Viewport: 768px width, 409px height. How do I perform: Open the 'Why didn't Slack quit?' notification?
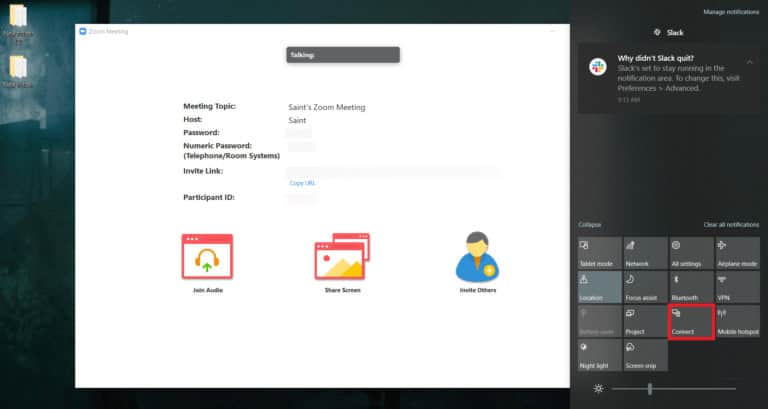point(669,78)
